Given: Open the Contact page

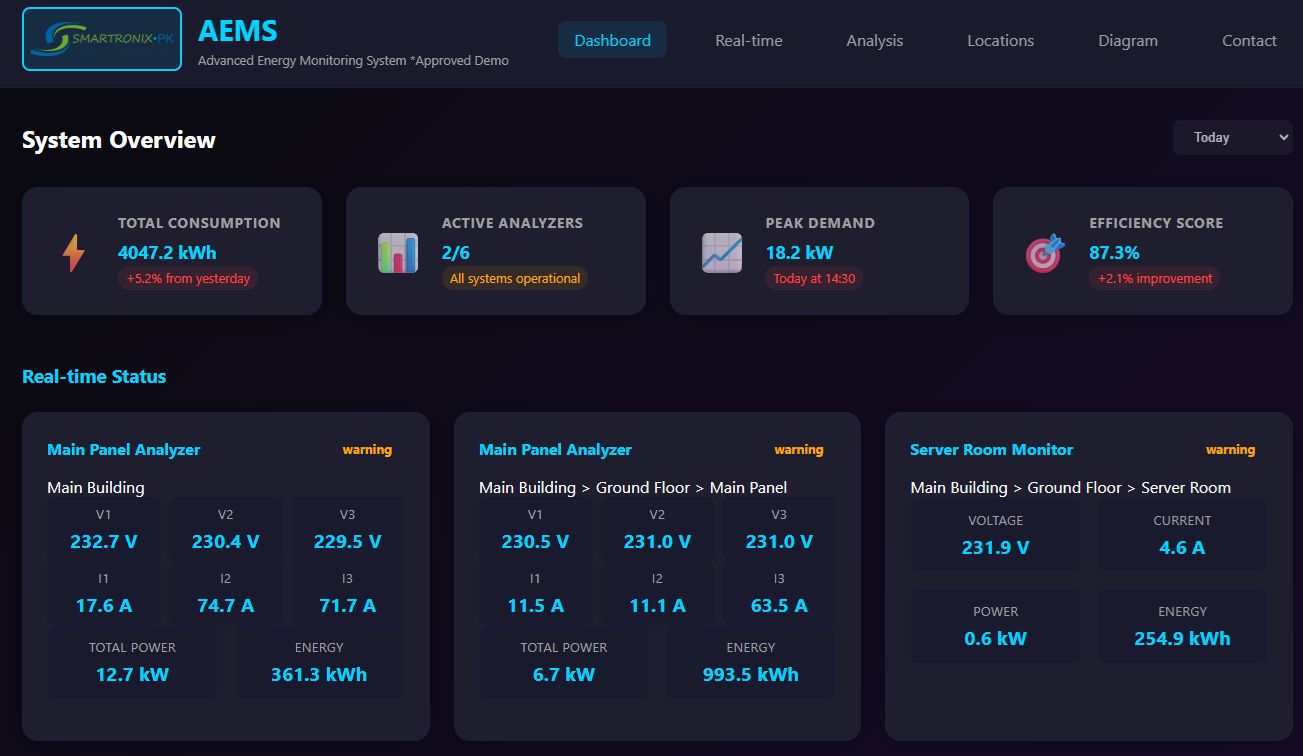Looking at the screenshot, I should tap(1249, 40).
